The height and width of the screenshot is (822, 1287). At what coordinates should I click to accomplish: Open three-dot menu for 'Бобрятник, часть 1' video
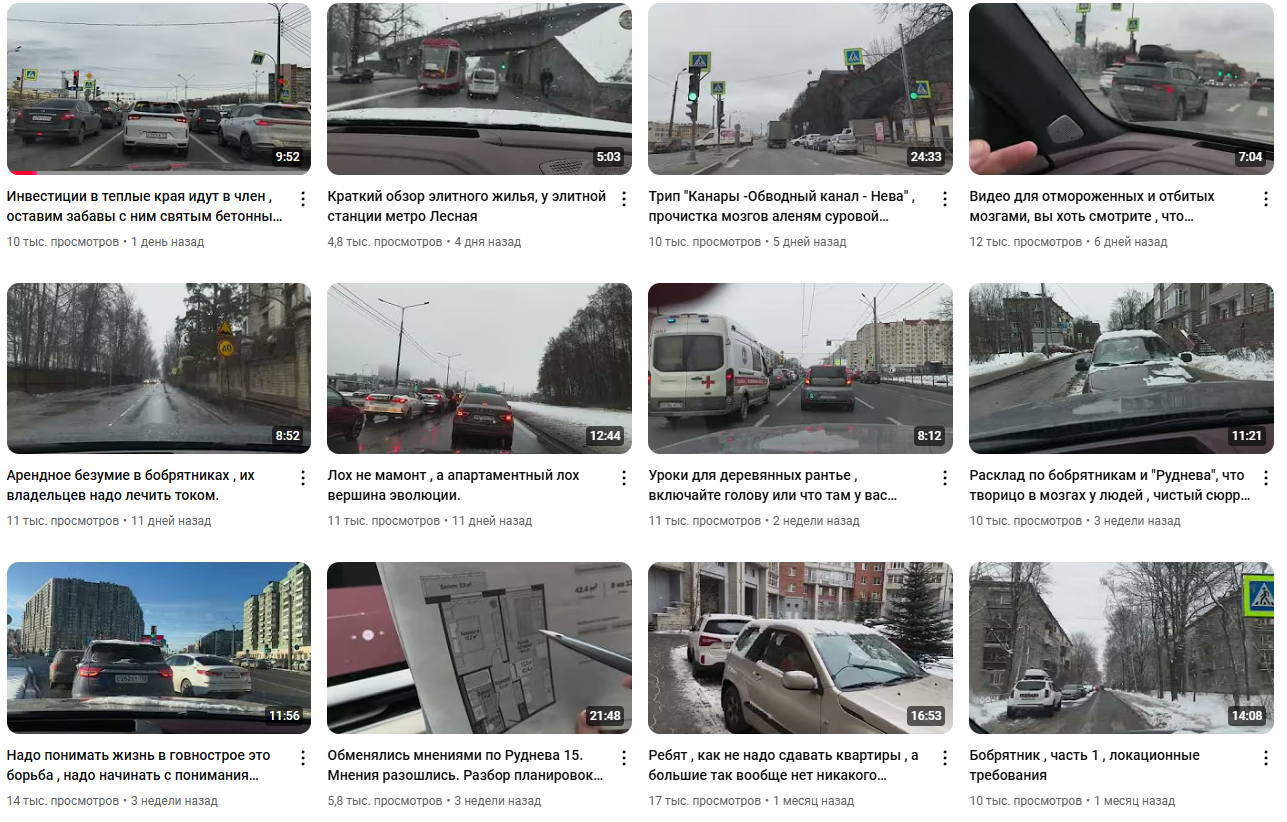tap(1266, 757)
